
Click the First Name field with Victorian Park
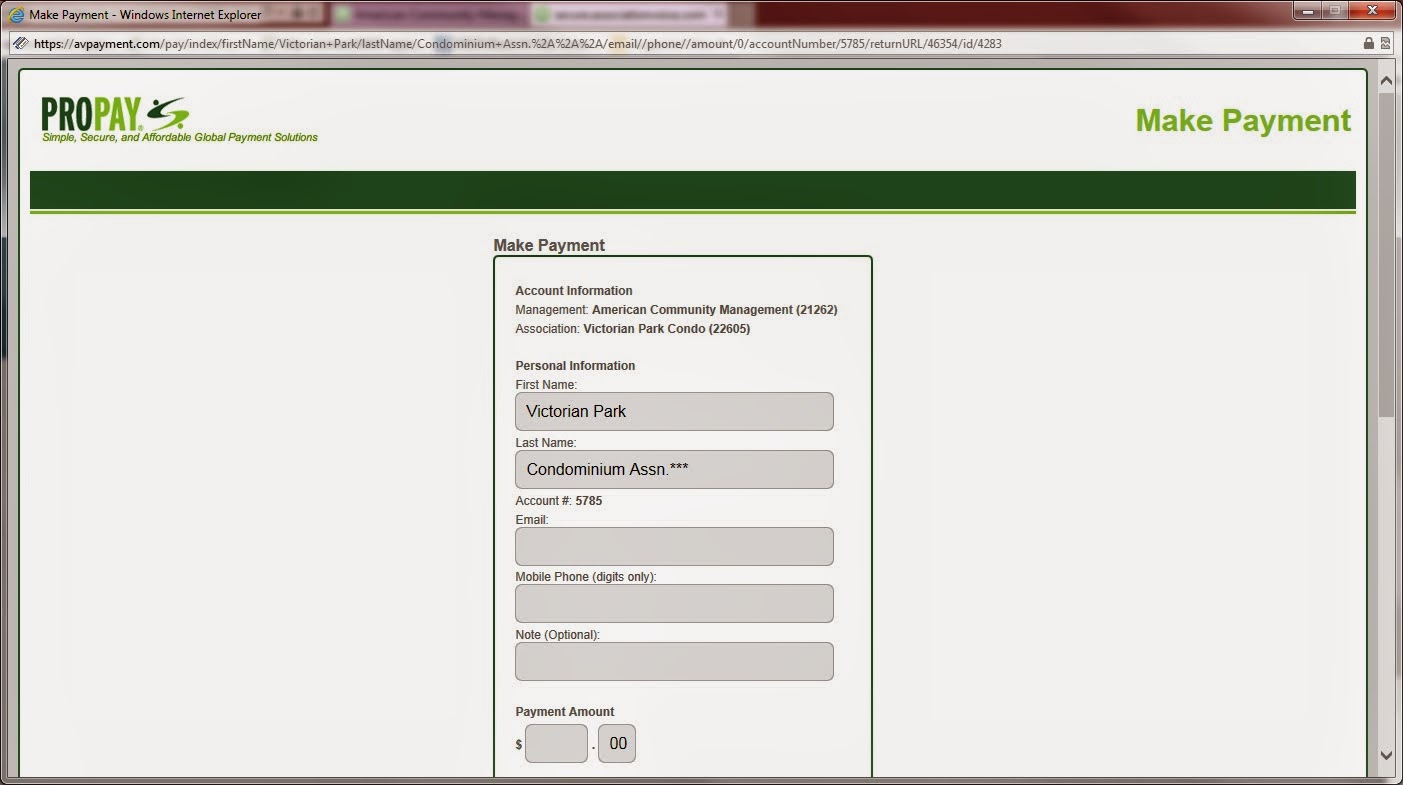tap(674, 411)
